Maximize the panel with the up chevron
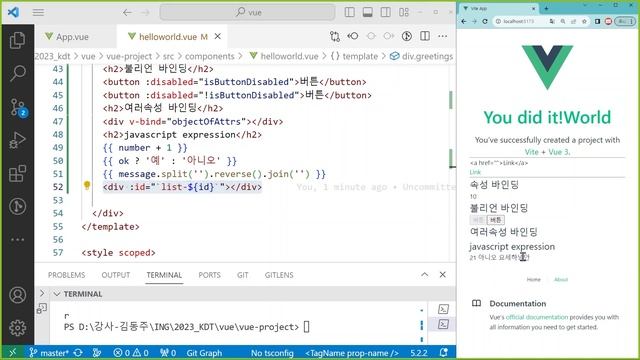The height and width of the screenshot is (360, 640). [x=424, y=275]
